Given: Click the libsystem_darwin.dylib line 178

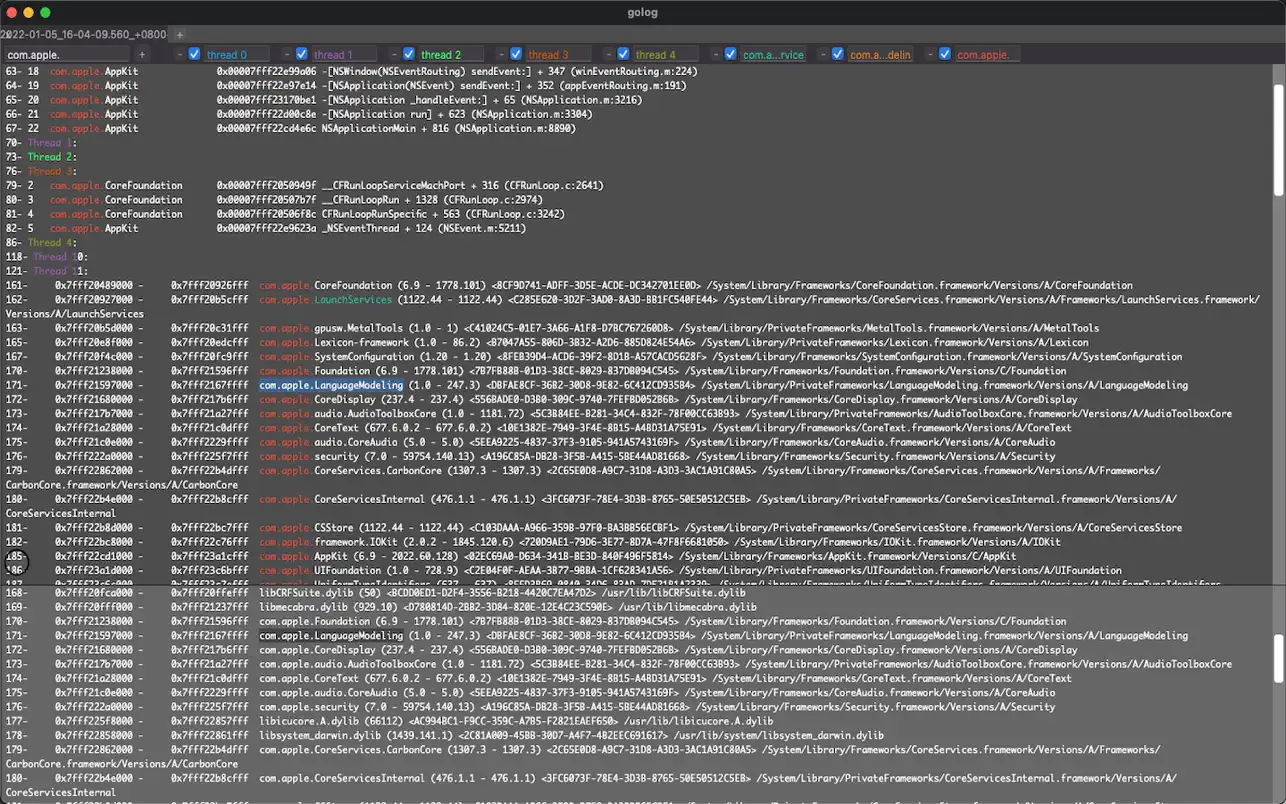Looking at the screenshot, I should 444,735.
